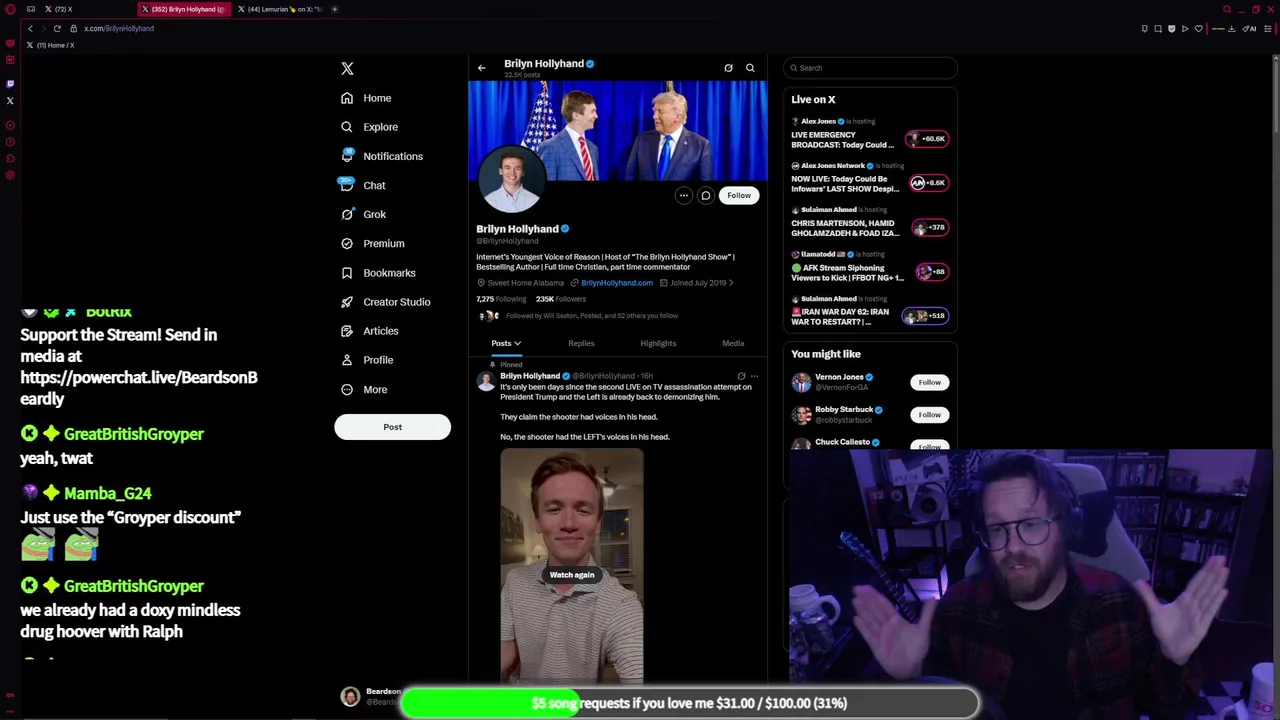The width and height of the screenshot is (1280, 720).
Task: Switch to the Lemurian browser tab
Action: (280, 9)
